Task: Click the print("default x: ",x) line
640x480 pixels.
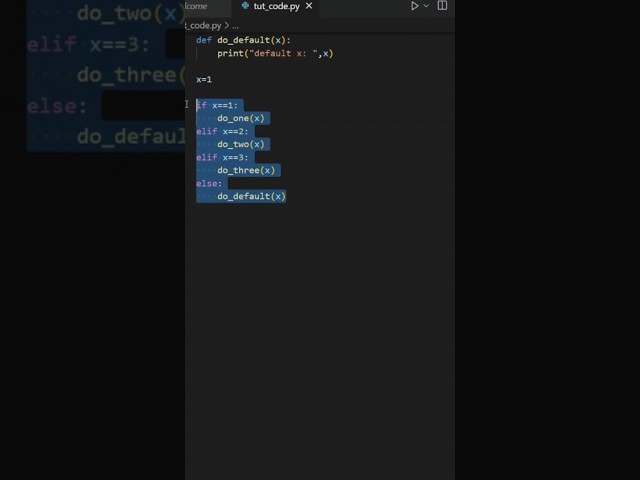Action: pyautogui.click(x=275, y=53)
